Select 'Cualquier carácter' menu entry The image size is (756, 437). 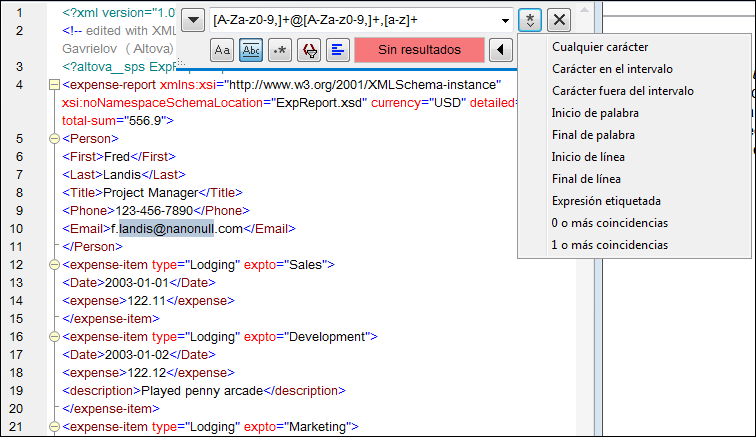click(x=599, y=47)
